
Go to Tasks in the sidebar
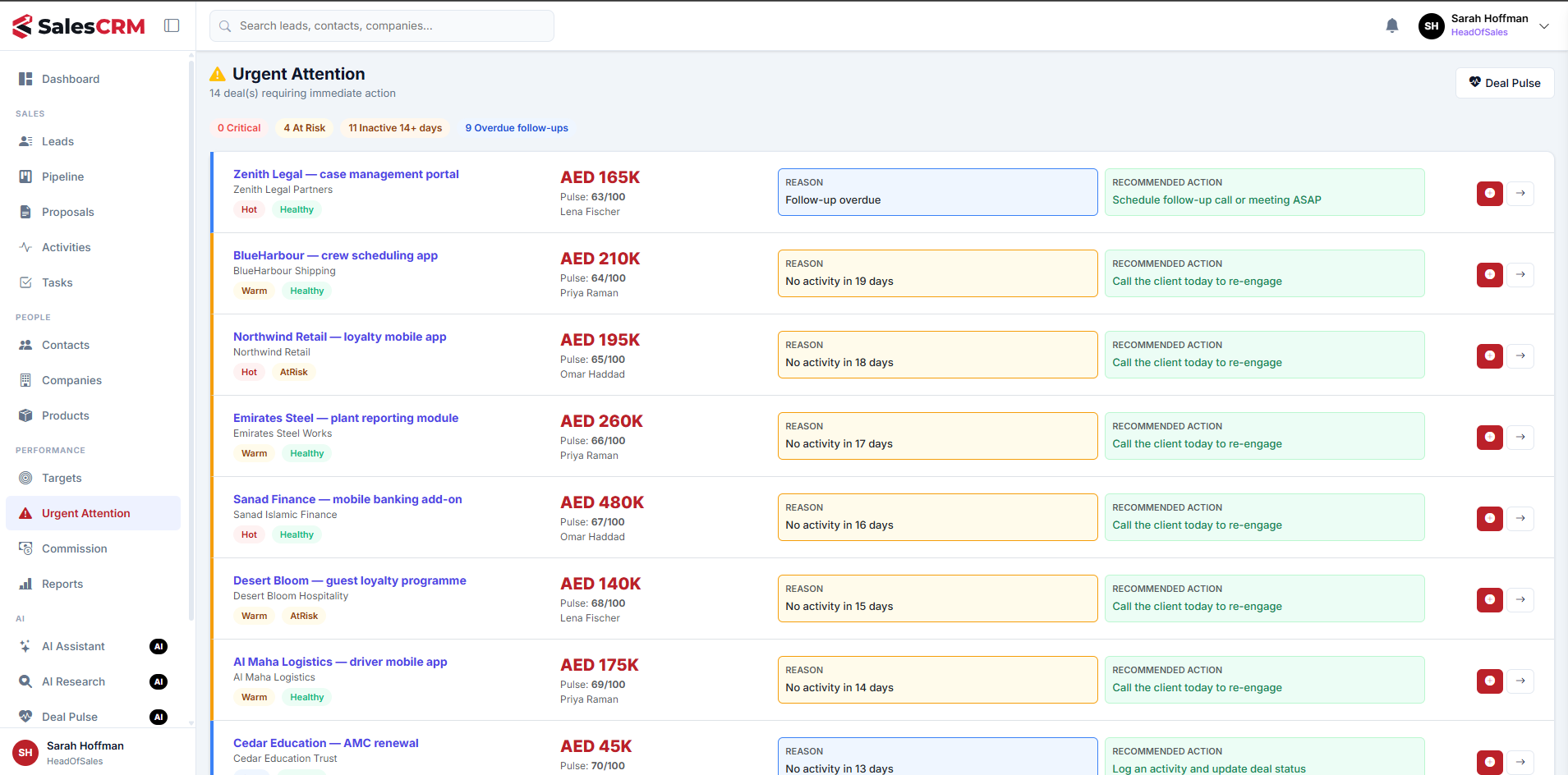[93, 282]
